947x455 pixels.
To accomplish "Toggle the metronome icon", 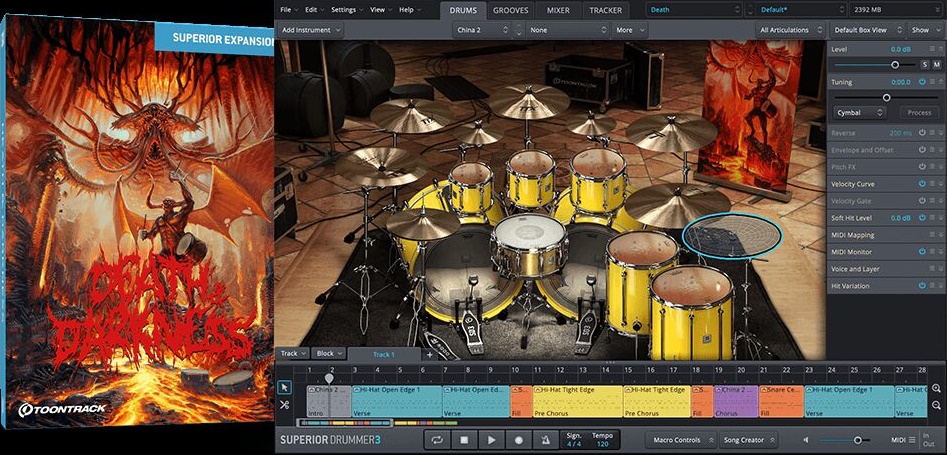I will 545,440.
